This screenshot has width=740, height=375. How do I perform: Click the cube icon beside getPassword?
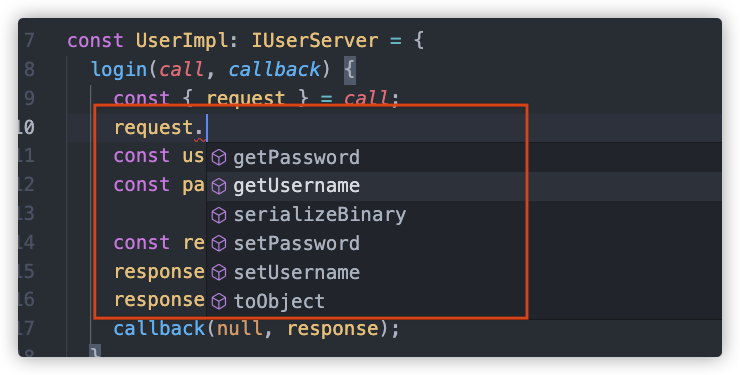(x=219, y=158)
